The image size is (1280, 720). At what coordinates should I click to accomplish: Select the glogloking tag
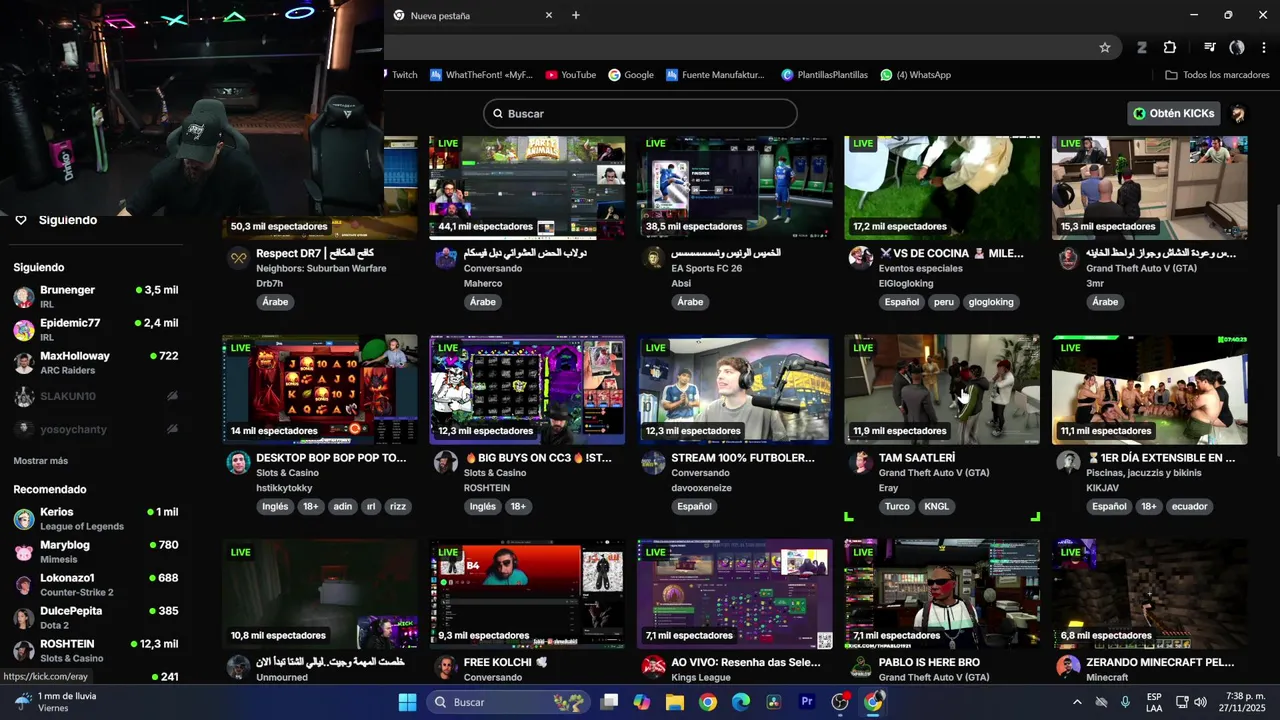991,302
